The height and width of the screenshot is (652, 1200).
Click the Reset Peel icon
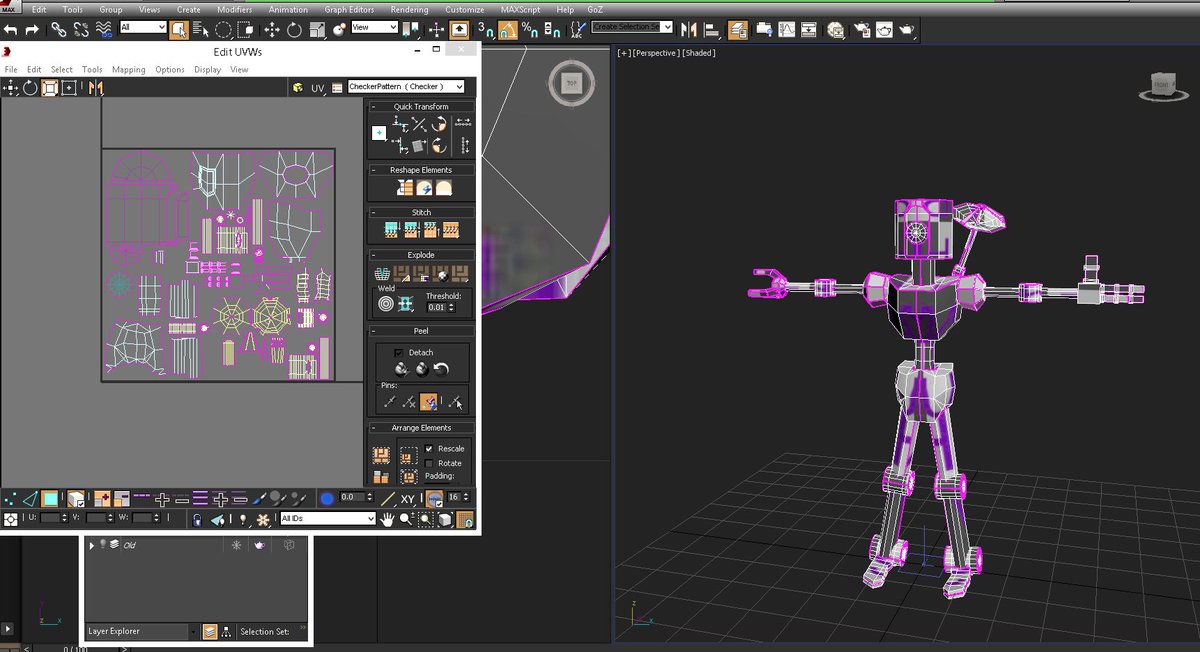(443, 369)
